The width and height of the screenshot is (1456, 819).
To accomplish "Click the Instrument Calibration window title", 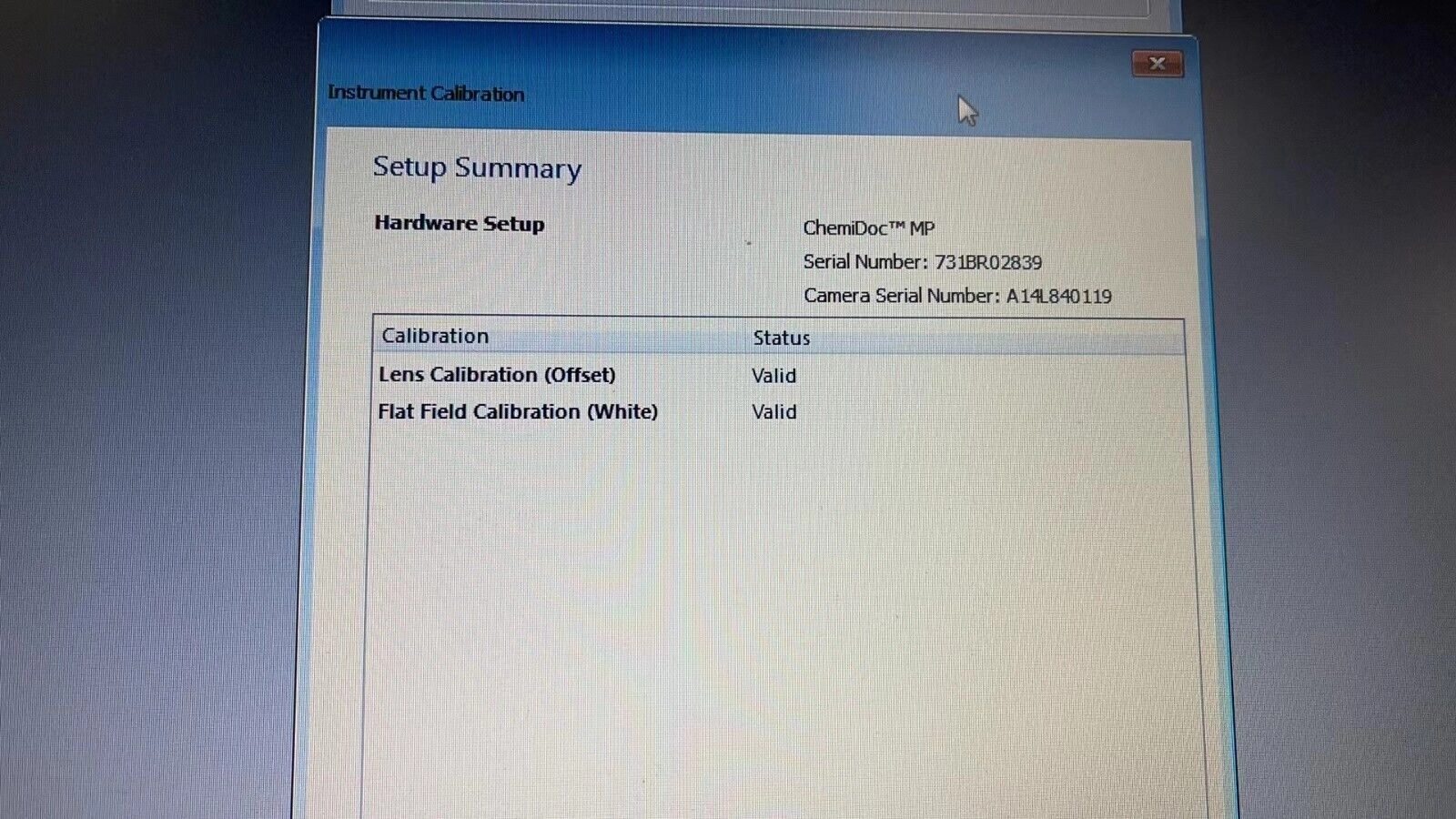I will point(426,94).
